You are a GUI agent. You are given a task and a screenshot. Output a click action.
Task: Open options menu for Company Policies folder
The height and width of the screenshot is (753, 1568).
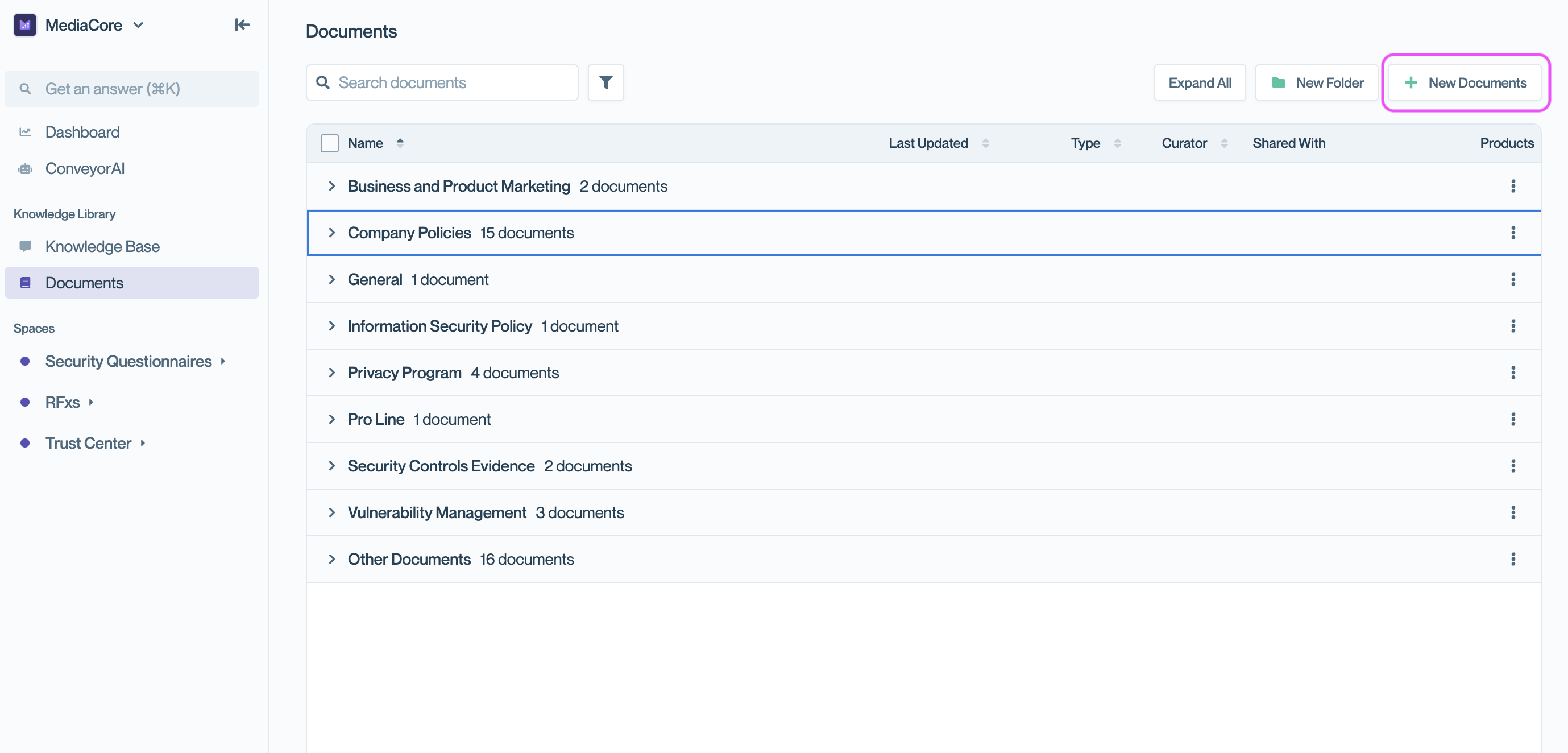click(x=1513, y=233)
